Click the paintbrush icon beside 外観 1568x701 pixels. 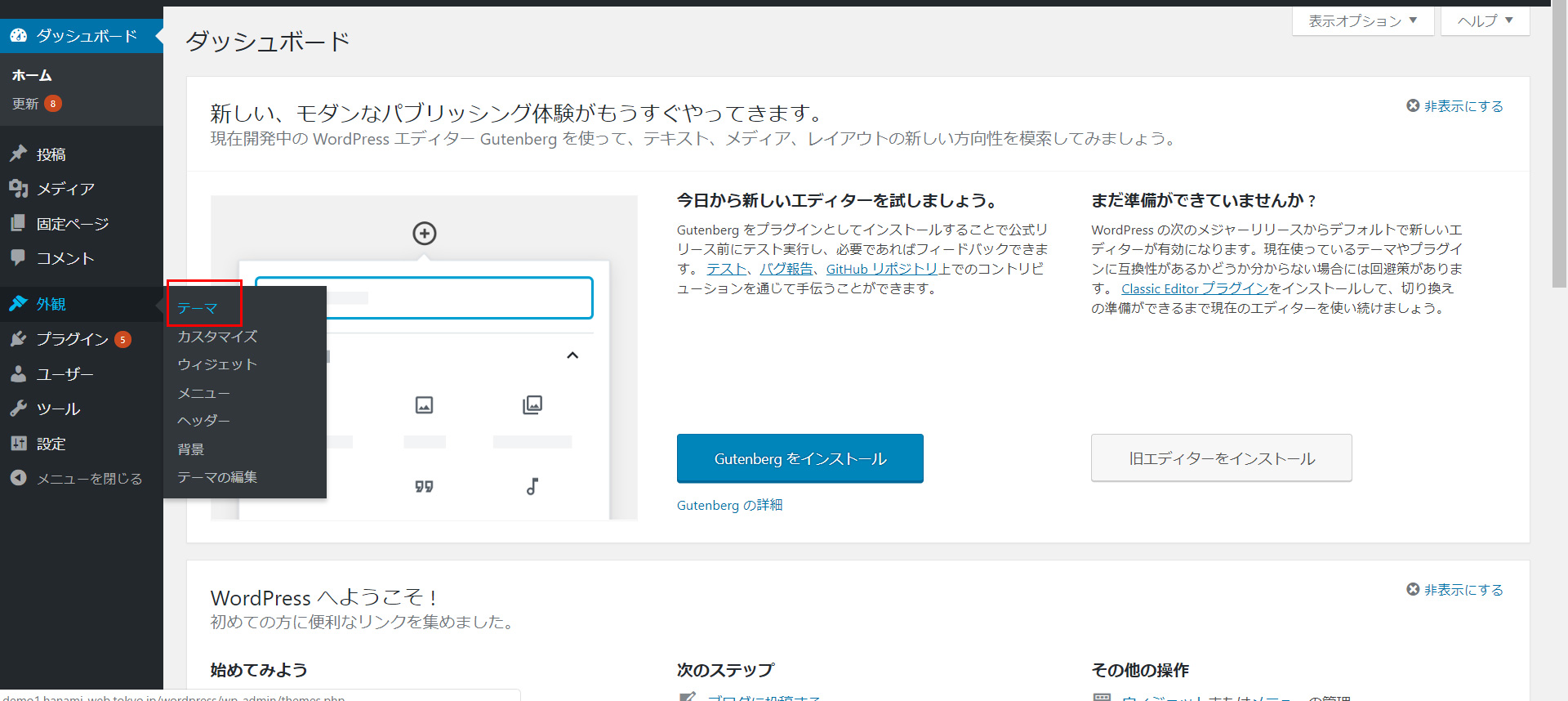[19, 303]
